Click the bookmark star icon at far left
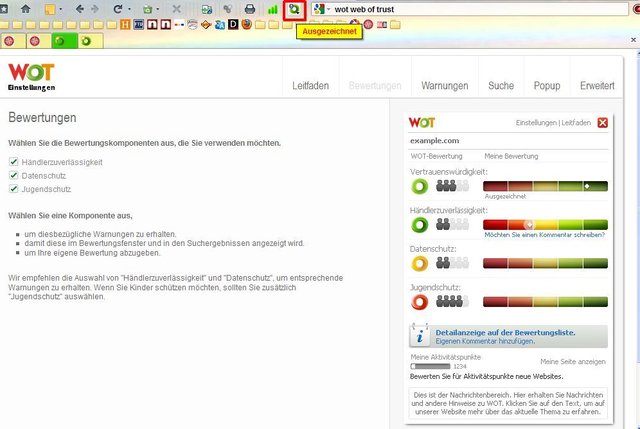This screenshot has width=640, height=429. pyautogui.click(x=3, y=9)
